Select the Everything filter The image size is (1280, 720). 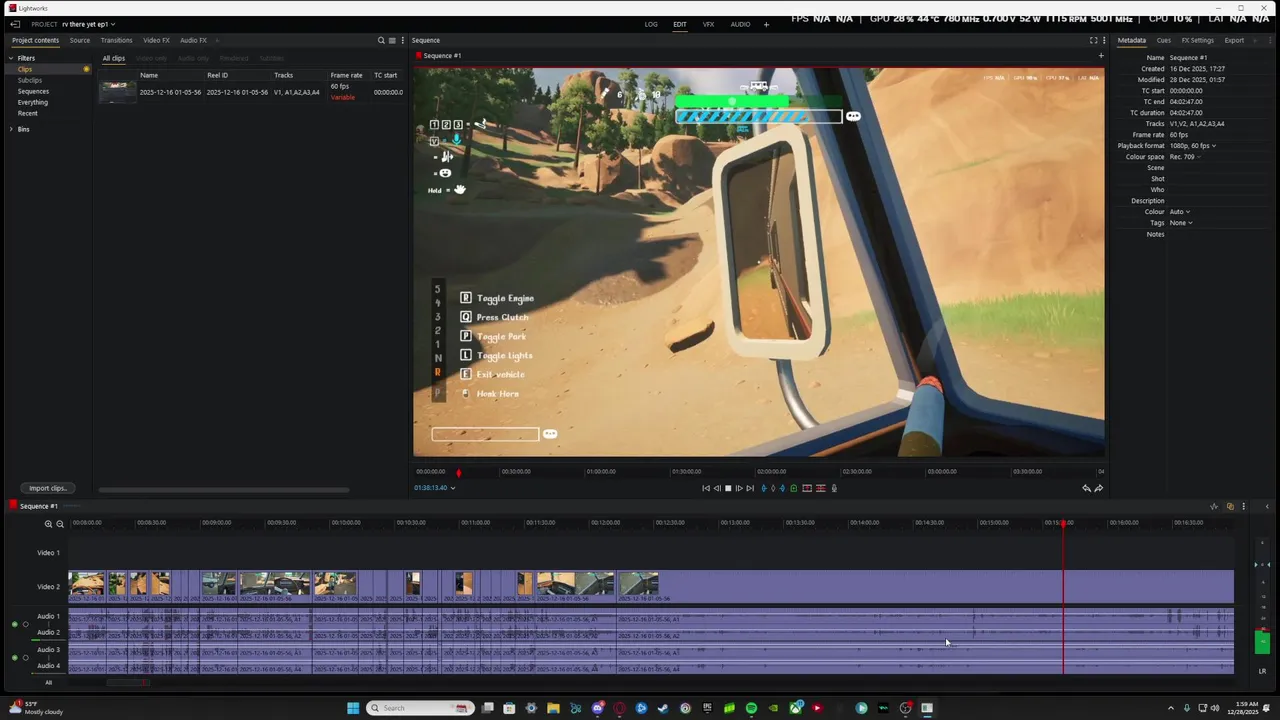(x=32, y=102)
